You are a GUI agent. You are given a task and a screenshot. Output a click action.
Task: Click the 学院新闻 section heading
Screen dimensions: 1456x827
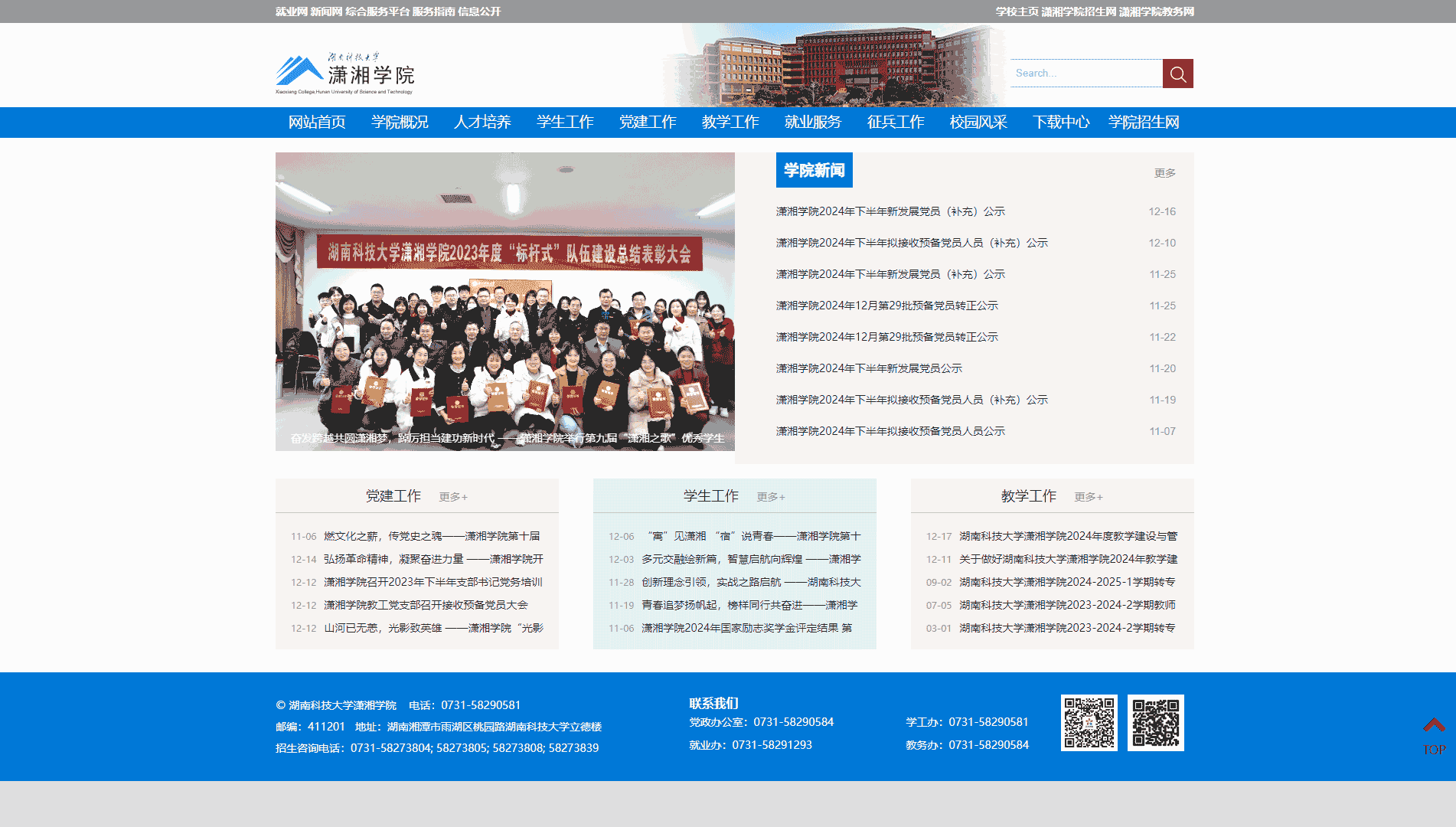pyautogui.click(x=815, y=170)
